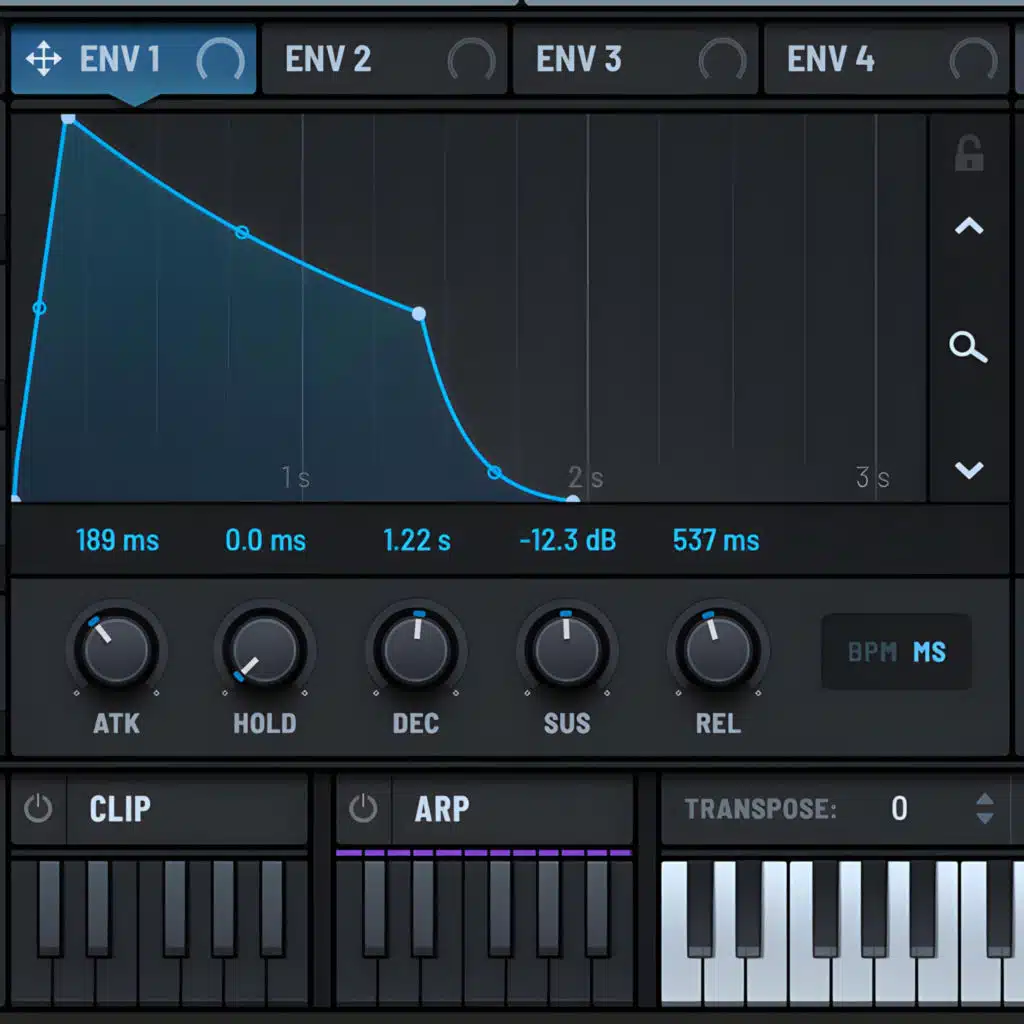Switch to the ENV 2 tab
Screen dimensions: 1024x1024
point(328,60)
